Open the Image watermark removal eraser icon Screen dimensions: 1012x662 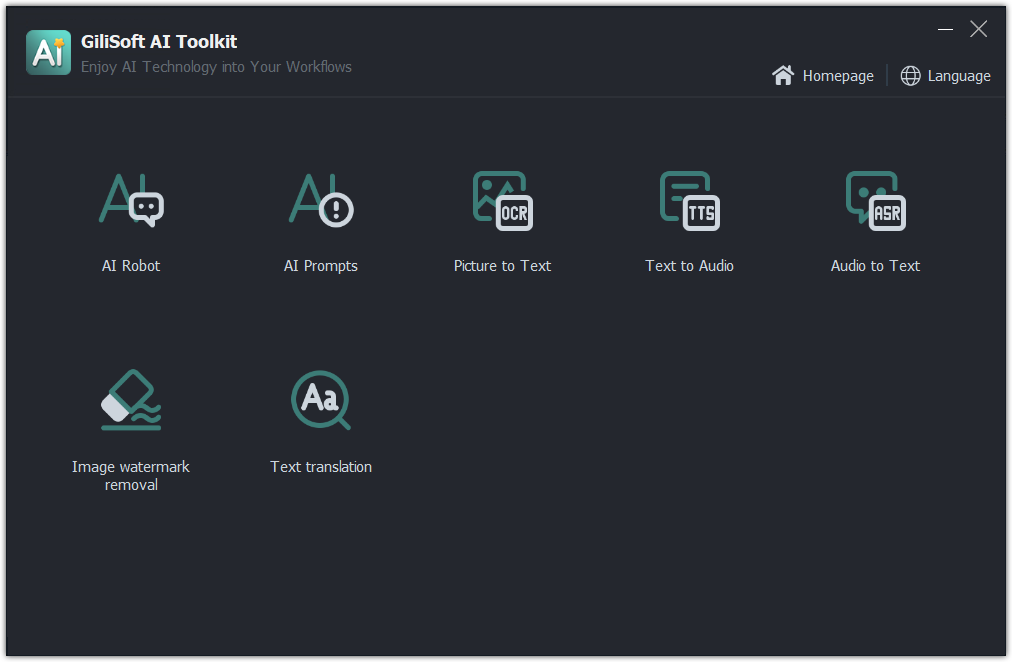(131, 400)
